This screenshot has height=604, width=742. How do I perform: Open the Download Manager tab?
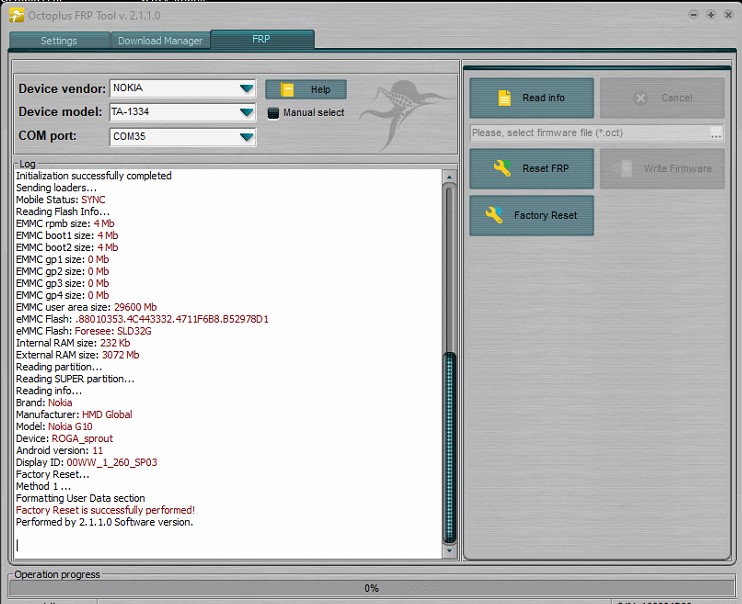(160, 41)
